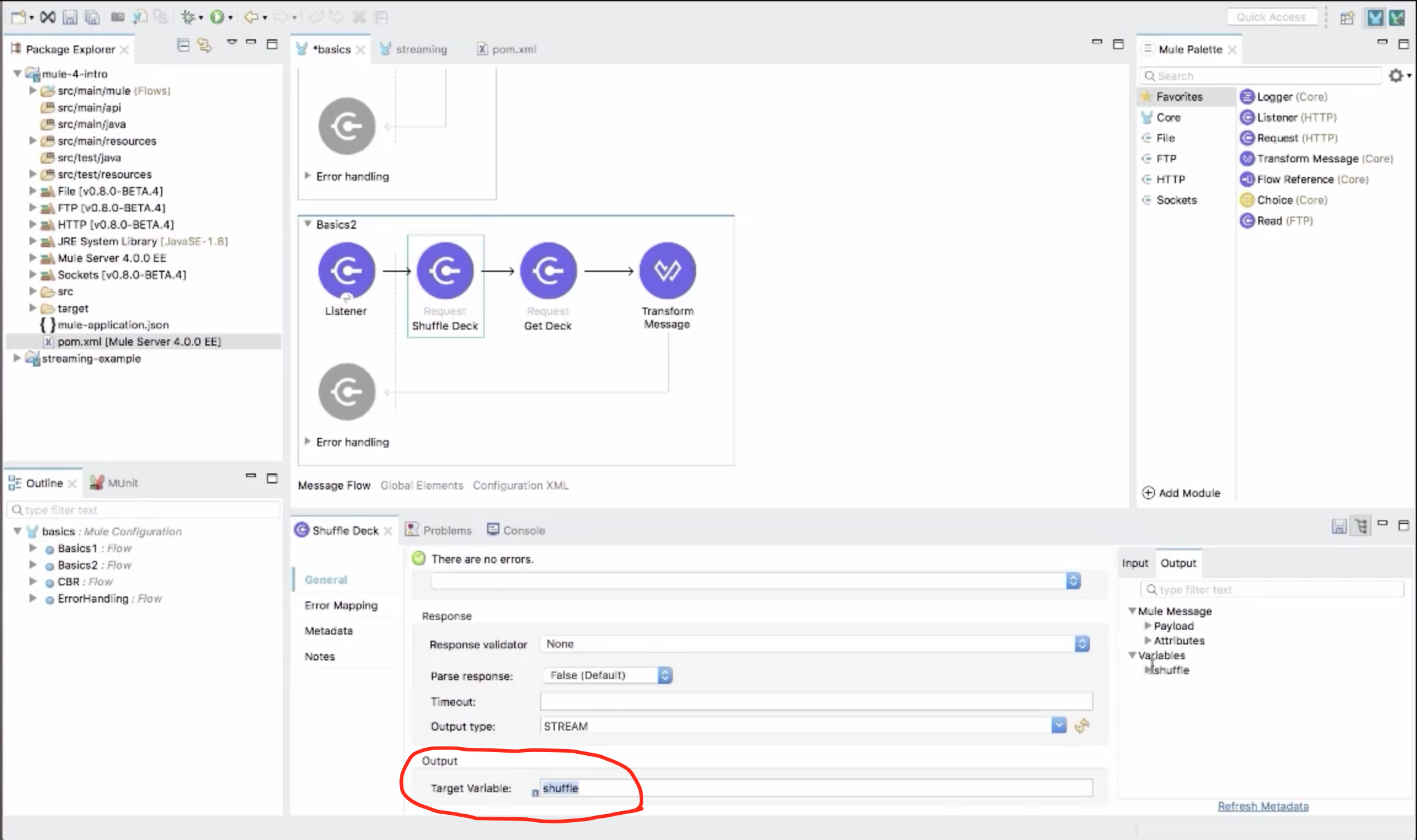Image resolution: width=1417 pixels, height=840 pixels.
Task: Click the refresh icon beside Output type
Action: pyautogui.click(x=1082, y=726)
